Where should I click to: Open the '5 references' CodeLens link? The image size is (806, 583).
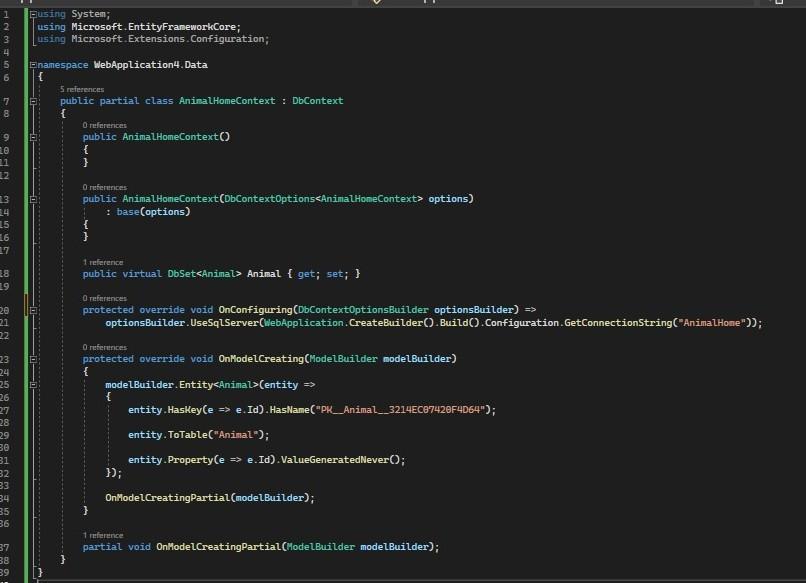coord(82,89)
